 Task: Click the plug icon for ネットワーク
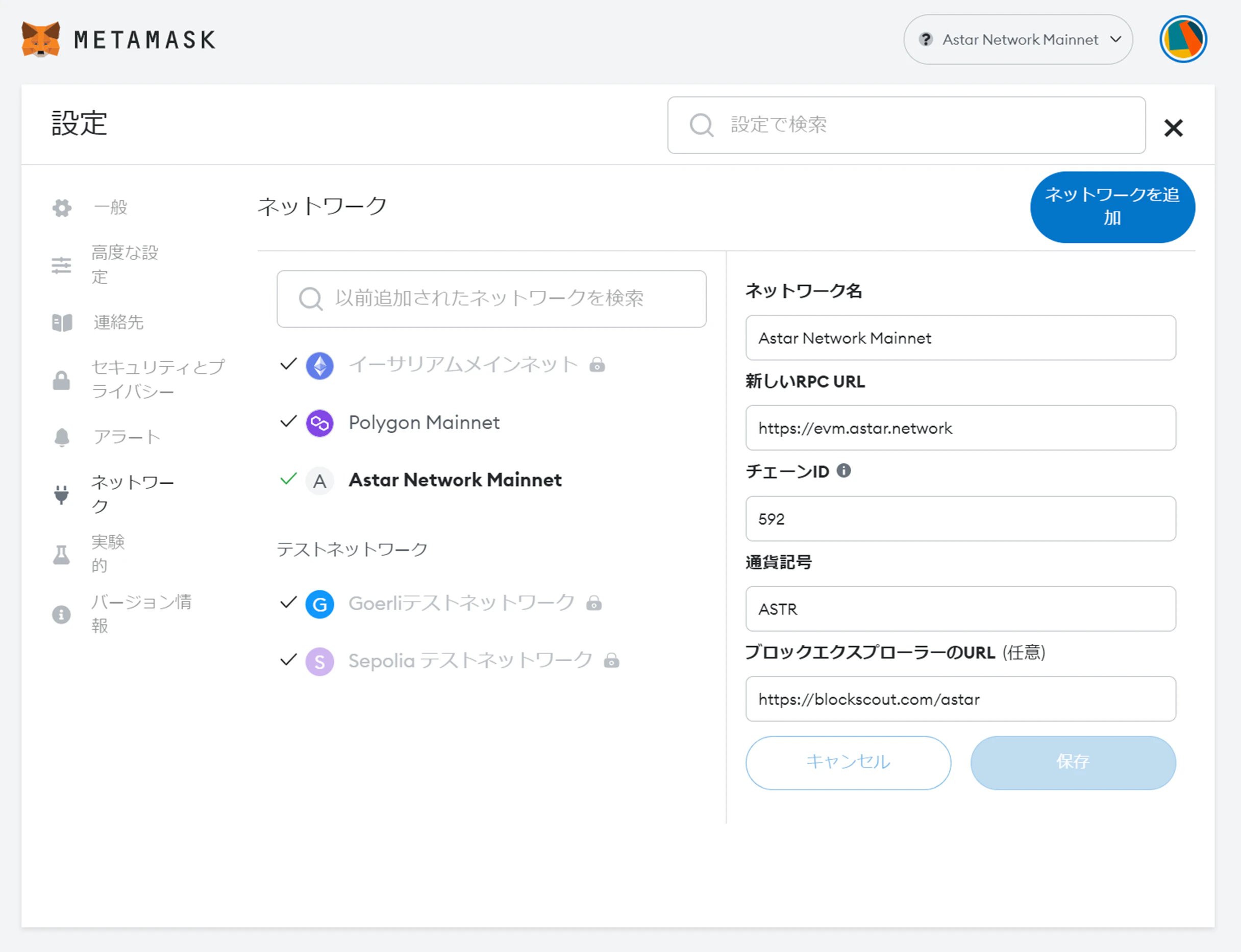[x=61, y=495]
